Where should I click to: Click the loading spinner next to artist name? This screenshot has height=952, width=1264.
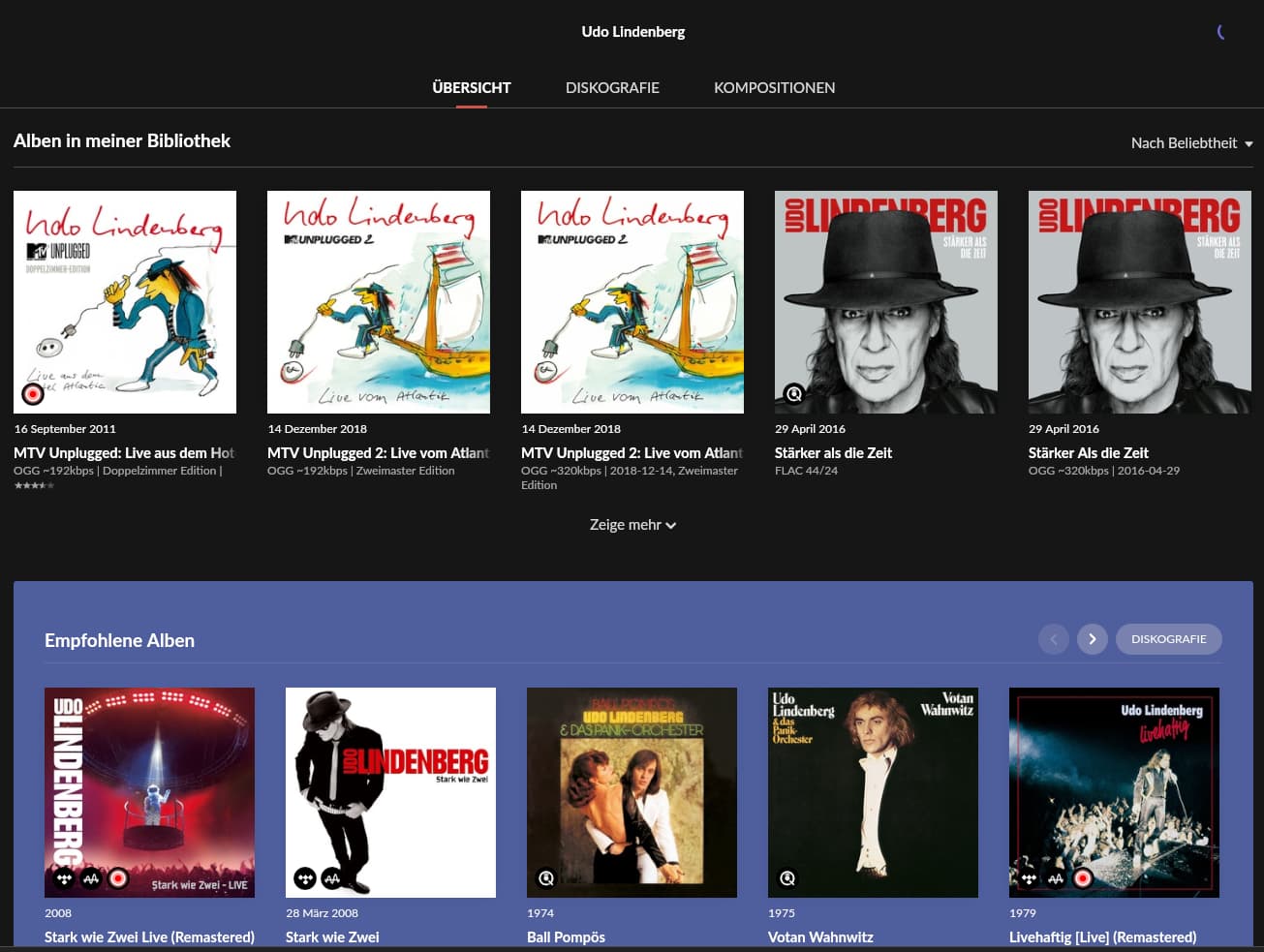tap(1220, 32)
